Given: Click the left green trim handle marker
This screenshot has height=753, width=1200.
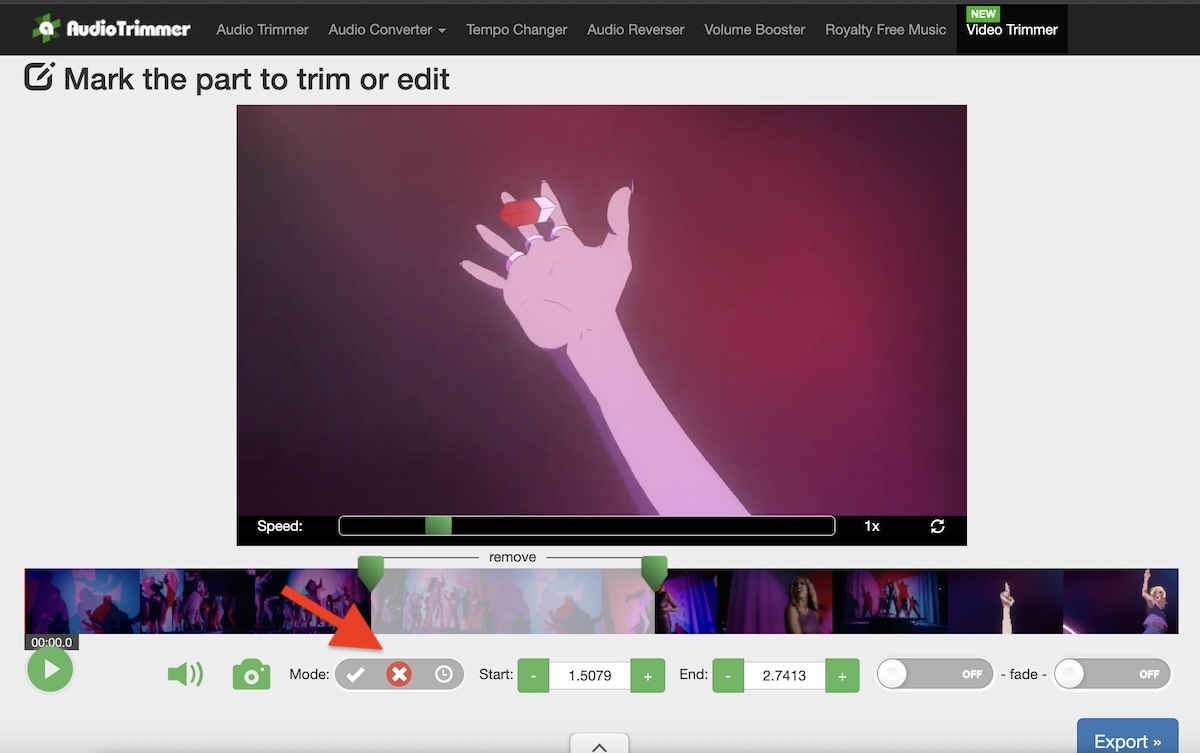Looking at the screenshot, I should 371,572.
